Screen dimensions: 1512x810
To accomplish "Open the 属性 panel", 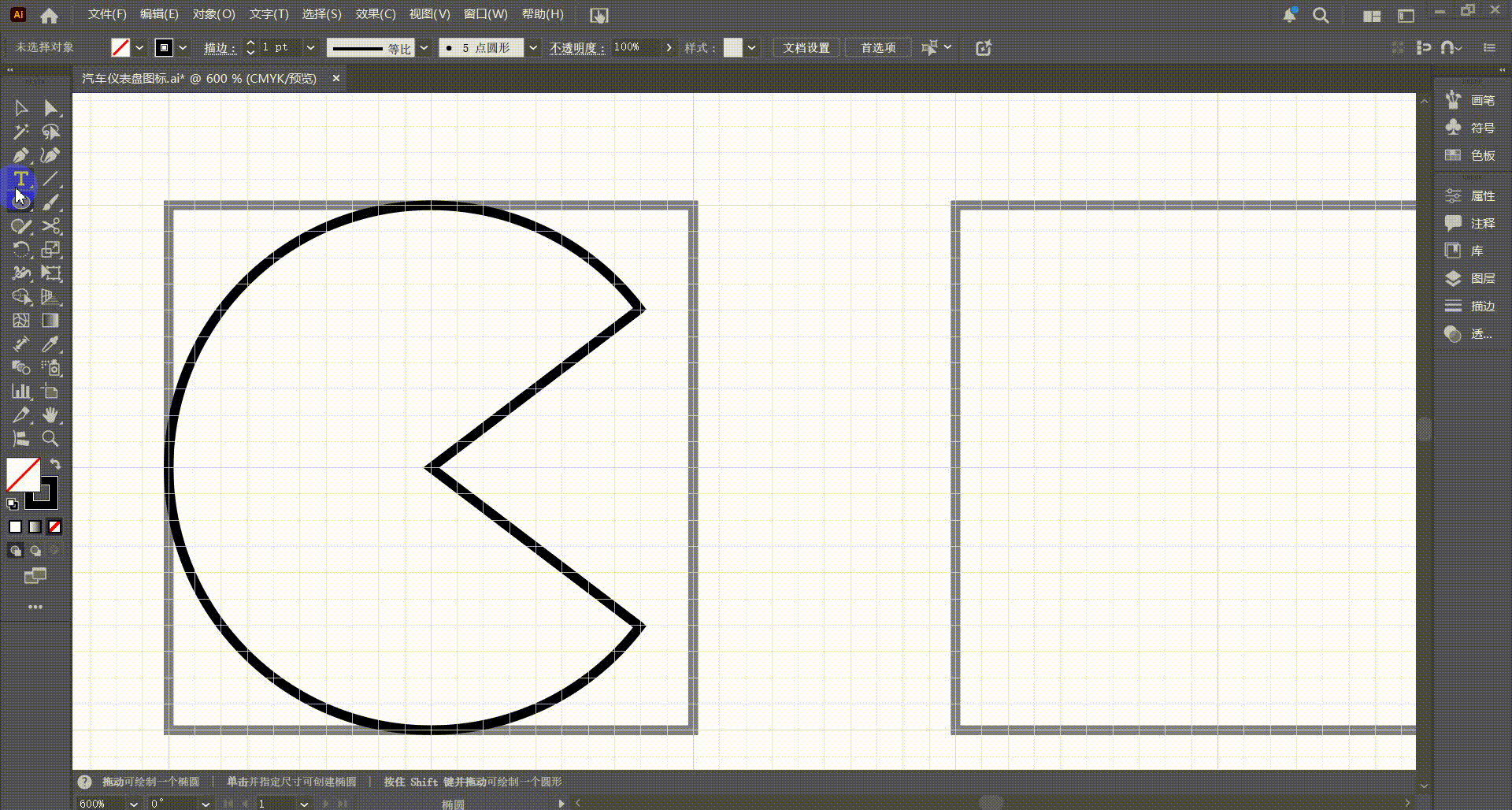I will tap(1471, 195).
